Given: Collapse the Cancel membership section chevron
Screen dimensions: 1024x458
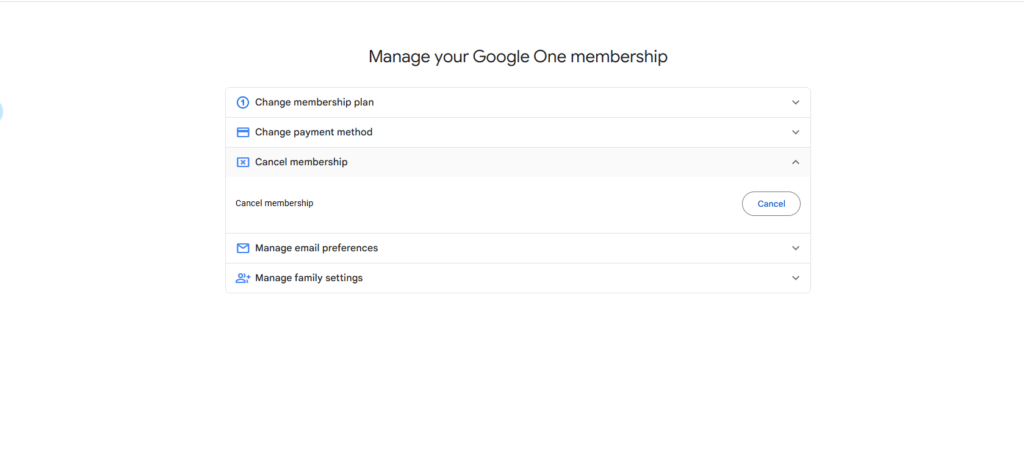Looking at the screenshot, I should [795, 162].
